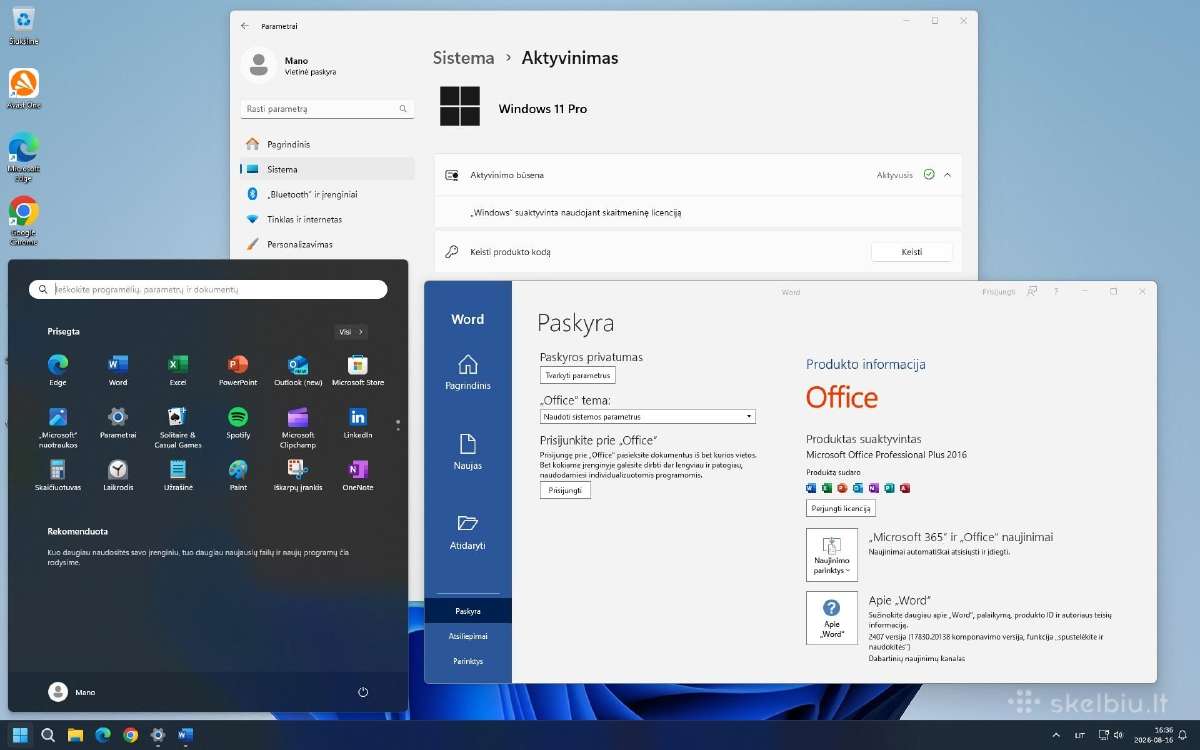Open Microsoft Edge desktop shortcut
The image size is (1200, 750).
[x=24, y=157]
